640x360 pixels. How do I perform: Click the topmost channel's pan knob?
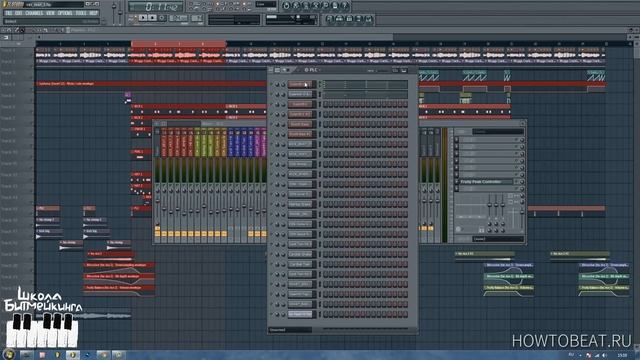coord(277,84)
